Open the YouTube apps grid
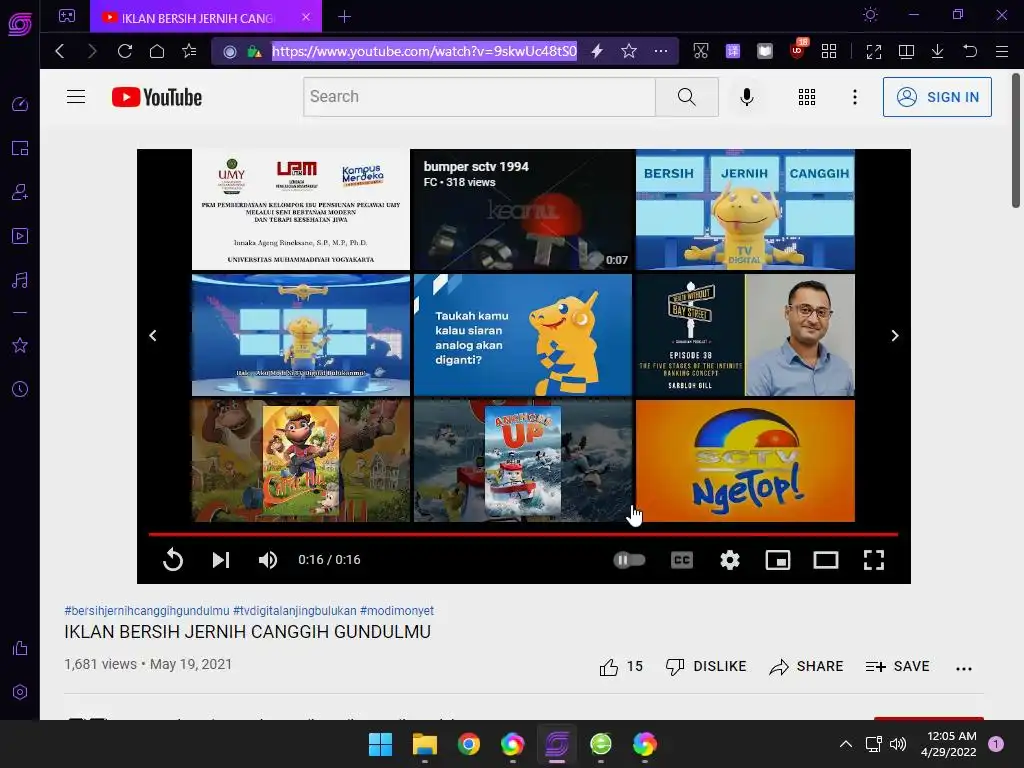 pyautogui.click(x=807, y=97)
